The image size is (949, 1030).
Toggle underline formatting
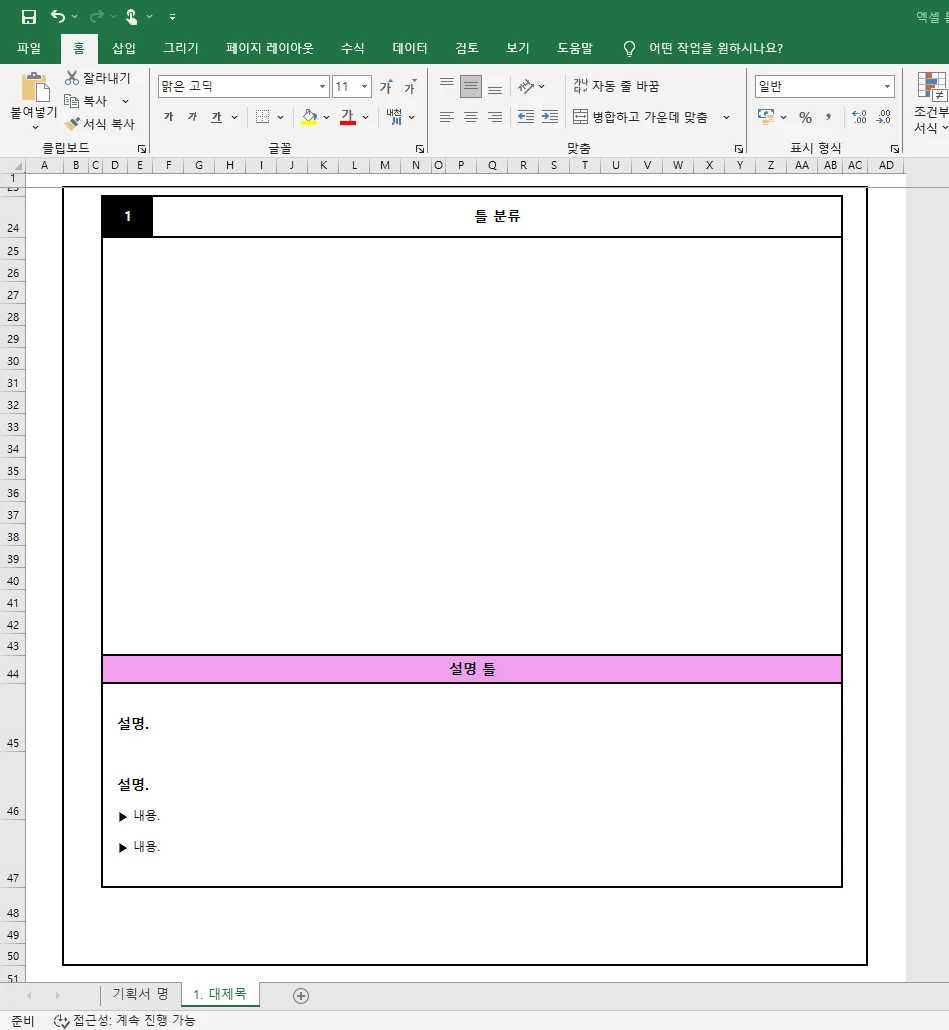click(217, 117)
